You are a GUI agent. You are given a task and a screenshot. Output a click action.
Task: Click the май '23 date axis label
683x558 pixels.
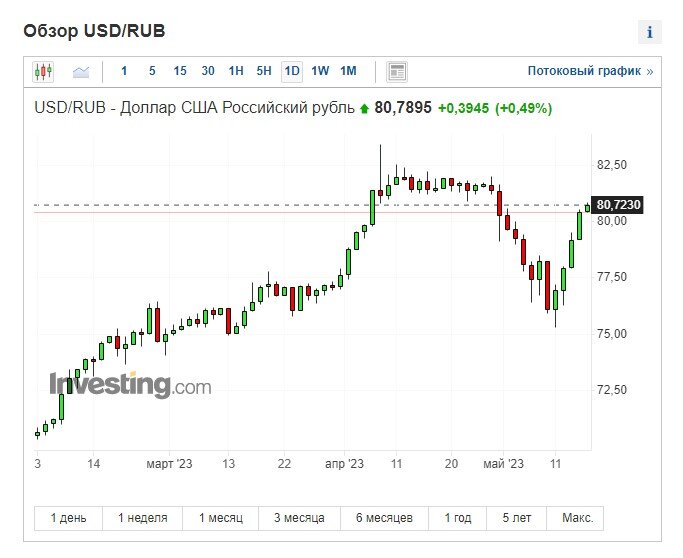(x=503, y=464)
